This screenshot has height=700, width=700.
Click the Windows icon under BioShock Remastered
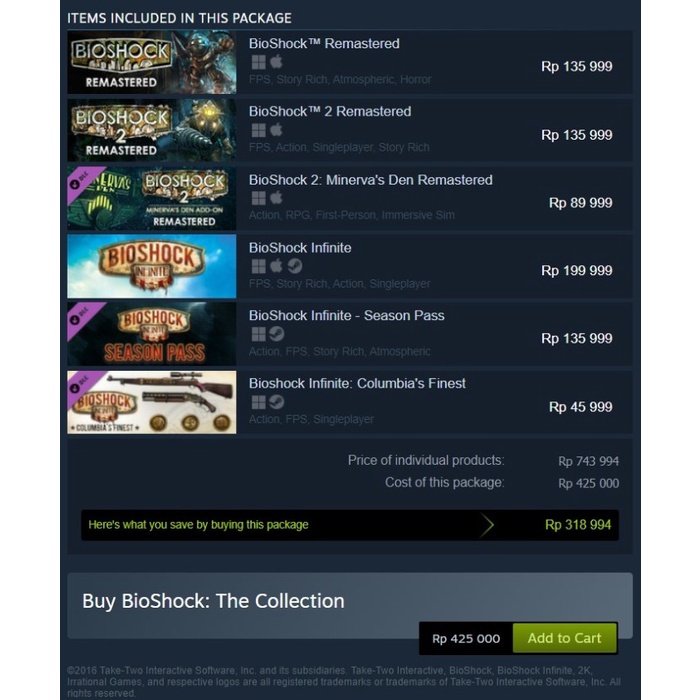pyautogui.click(x=258, y=62)
